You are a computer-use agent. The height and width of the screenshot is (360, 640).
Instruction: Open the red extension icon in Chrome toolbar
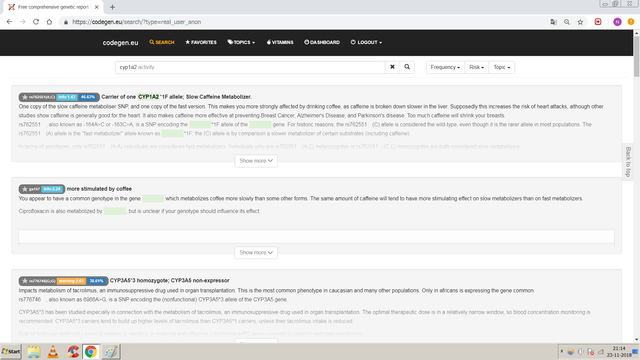tap(598, 22)
